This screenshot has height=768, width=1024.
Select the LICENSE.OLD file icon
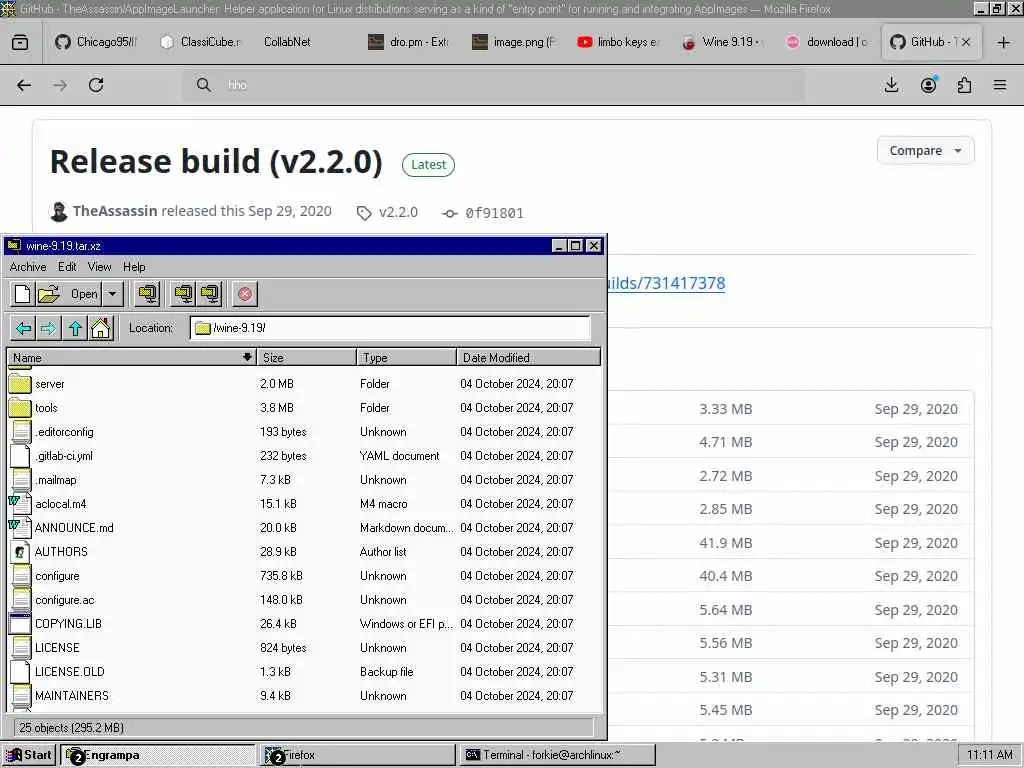point(21,672)
